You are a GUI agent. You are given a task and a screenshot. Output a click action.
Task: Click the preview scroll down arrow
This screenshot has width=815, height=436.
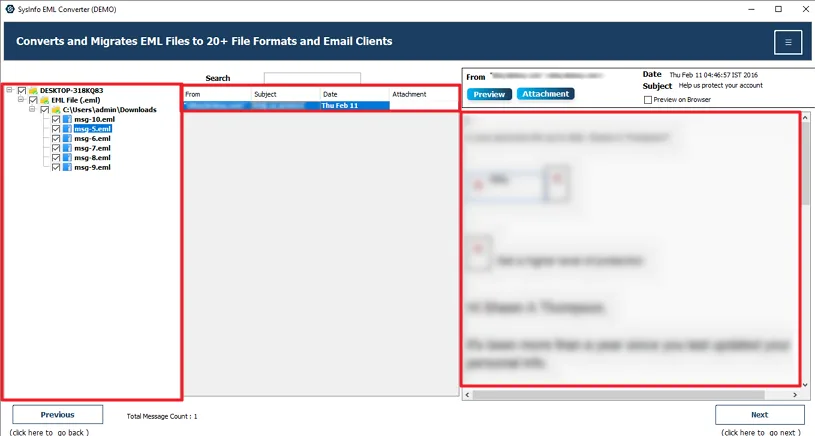click(x=805, y=385)
